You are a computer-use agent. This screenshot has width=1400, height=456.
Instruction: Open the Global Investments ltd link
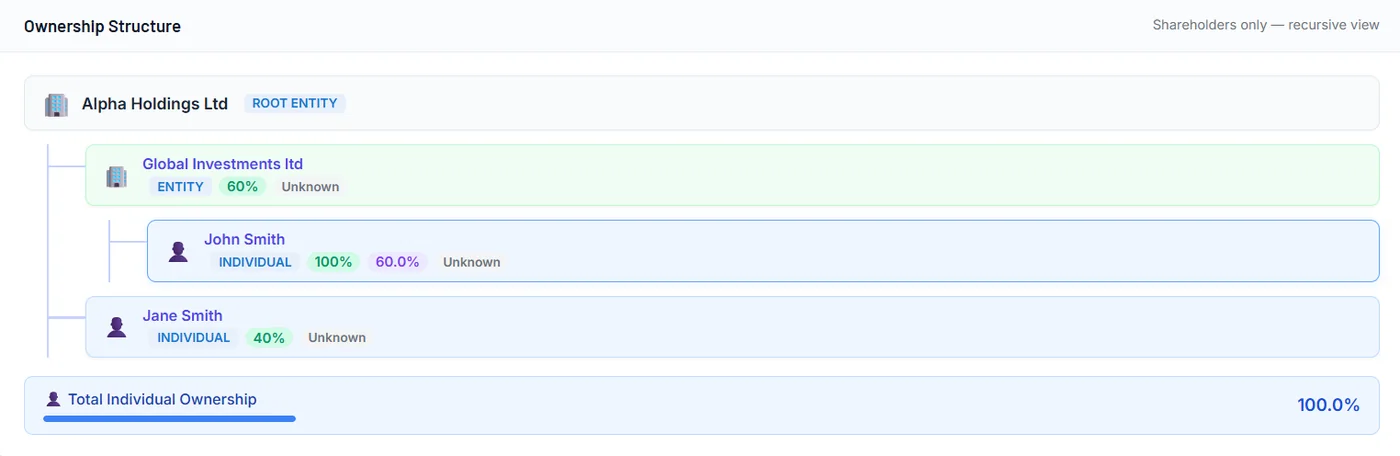click(x=222, y=164)
